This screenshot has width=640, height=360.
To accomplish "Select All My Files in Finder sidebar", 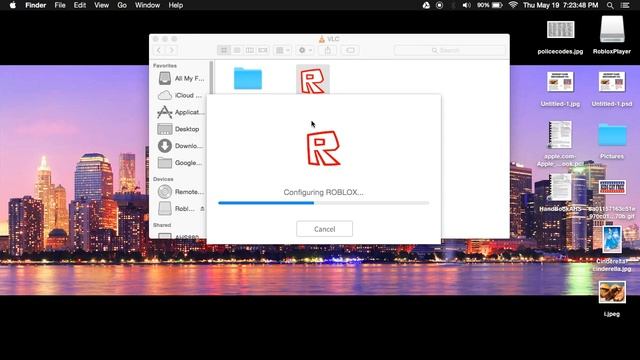I will (x=181, y=78).
